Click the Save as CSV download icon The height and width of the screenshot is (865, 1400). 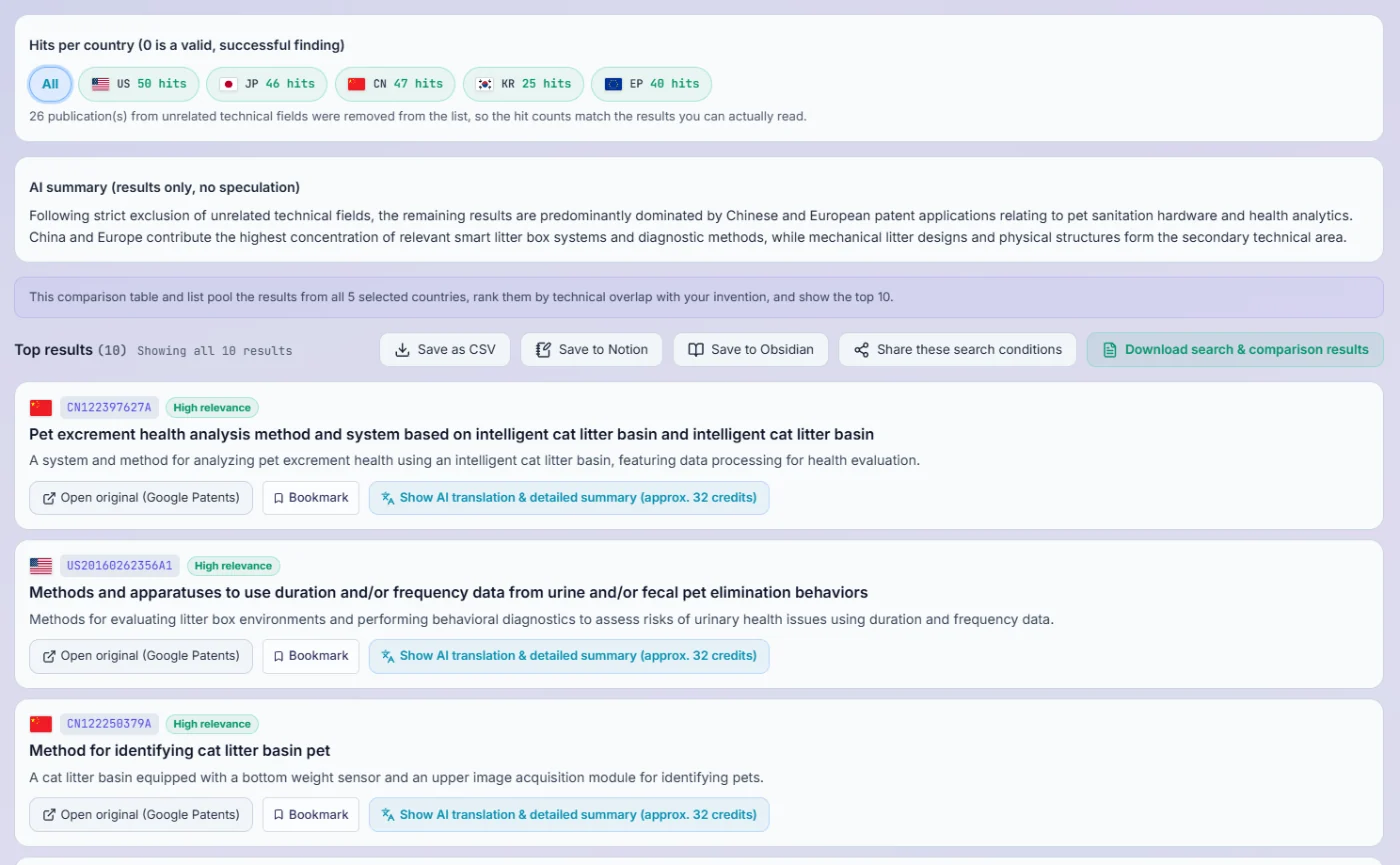[x=403, y=350]
